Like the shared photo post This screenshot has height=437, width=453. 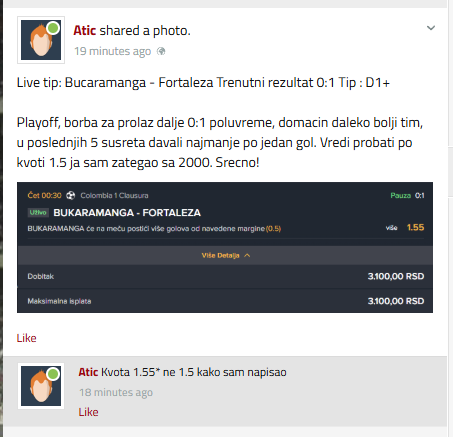(x=26, y=338)
